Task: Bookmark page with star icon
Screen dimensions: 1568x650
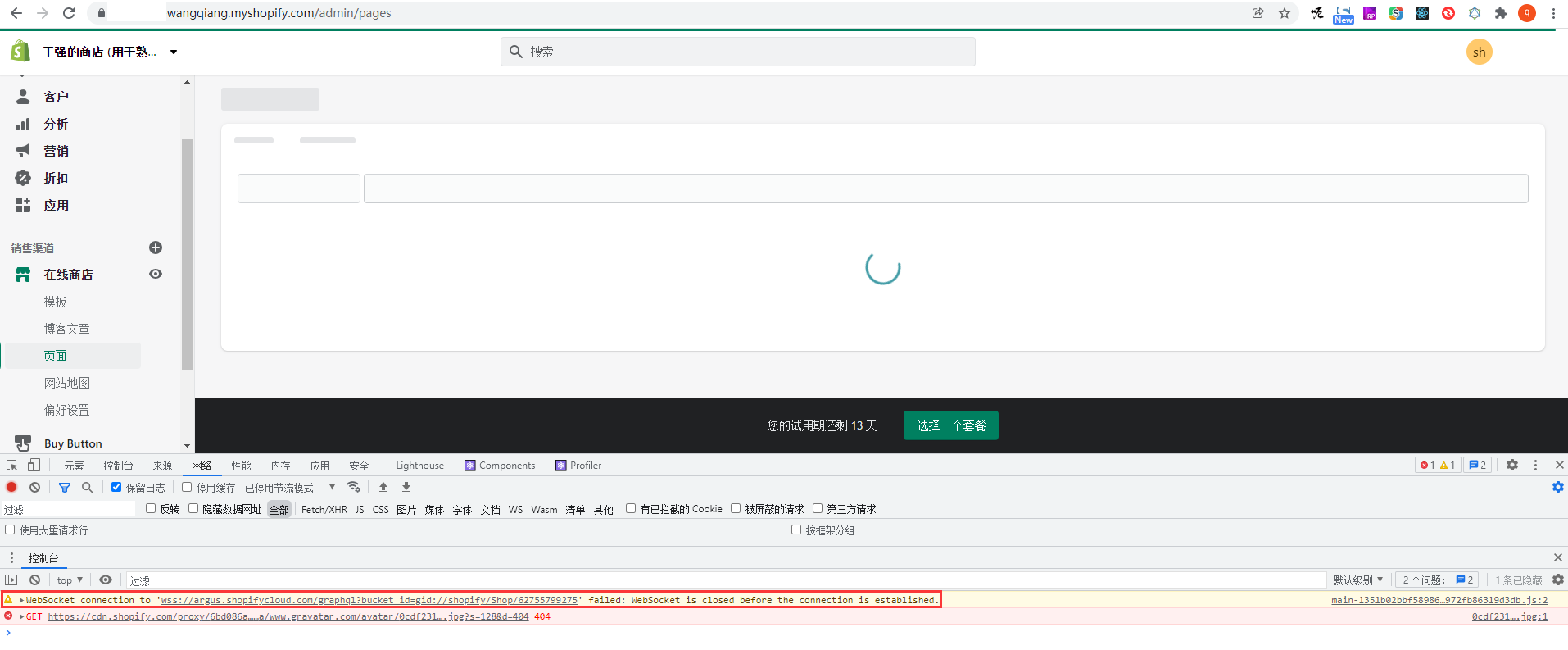Action: [1285, 13]
